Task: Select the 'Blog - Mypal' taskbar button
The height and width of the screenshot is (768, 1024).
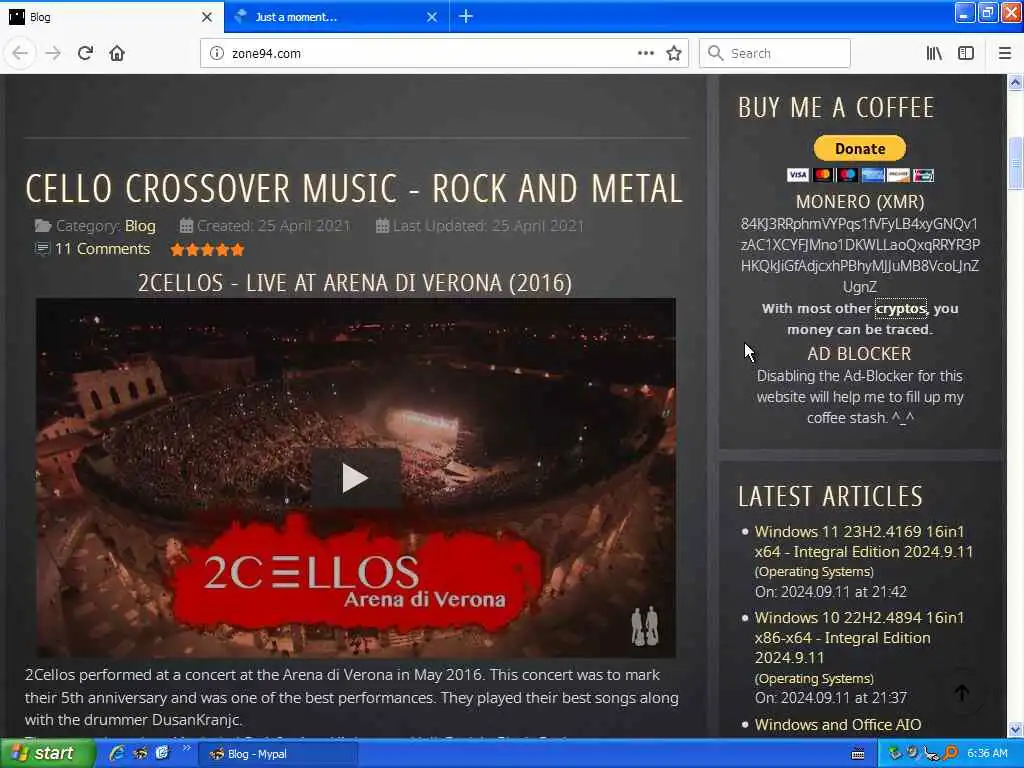Action: pos(278,754)
